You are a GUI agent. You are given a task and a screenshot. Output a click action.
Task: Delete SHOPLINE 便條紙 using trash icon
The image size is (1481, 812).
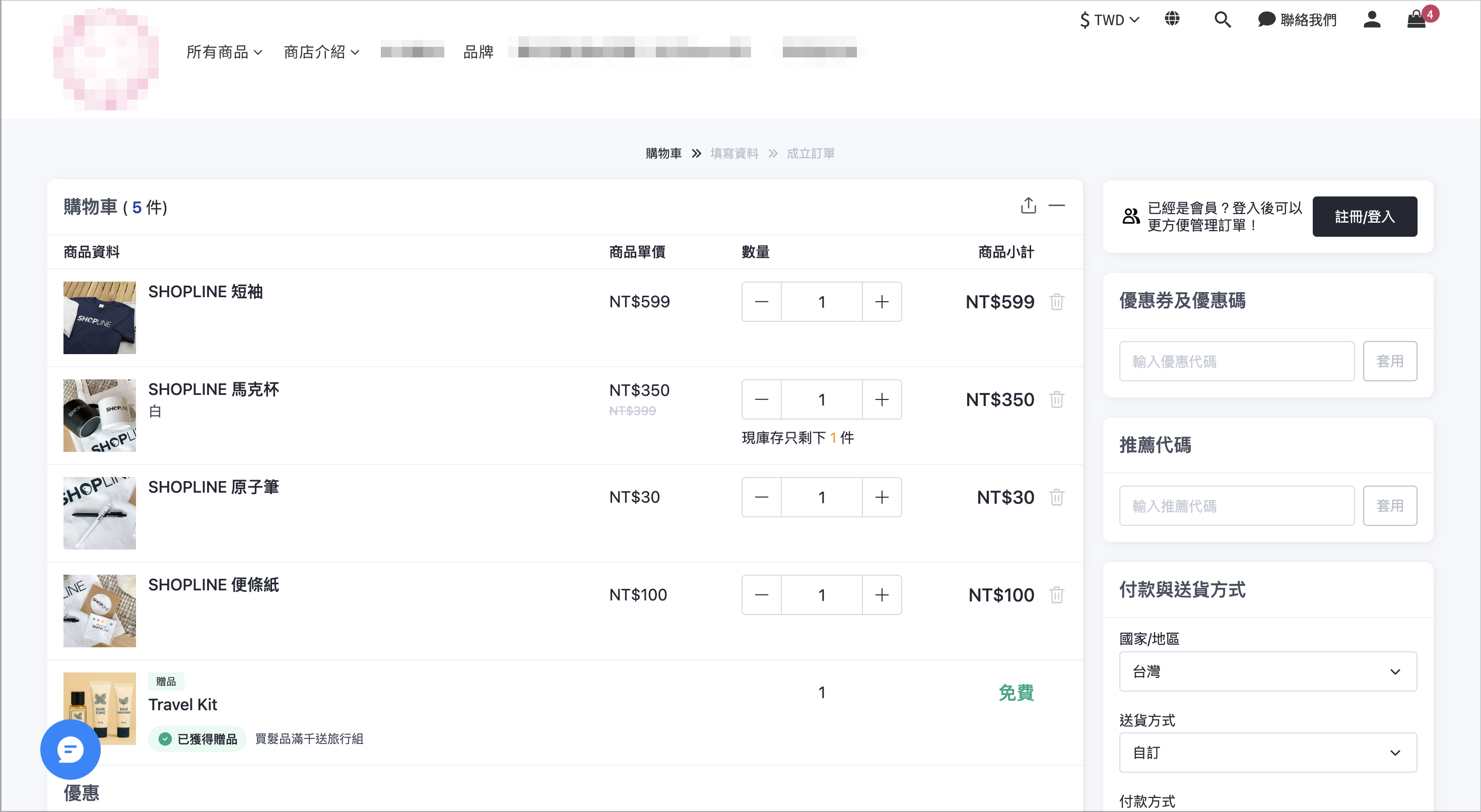pyautogui.click(x=1056, y=594)
